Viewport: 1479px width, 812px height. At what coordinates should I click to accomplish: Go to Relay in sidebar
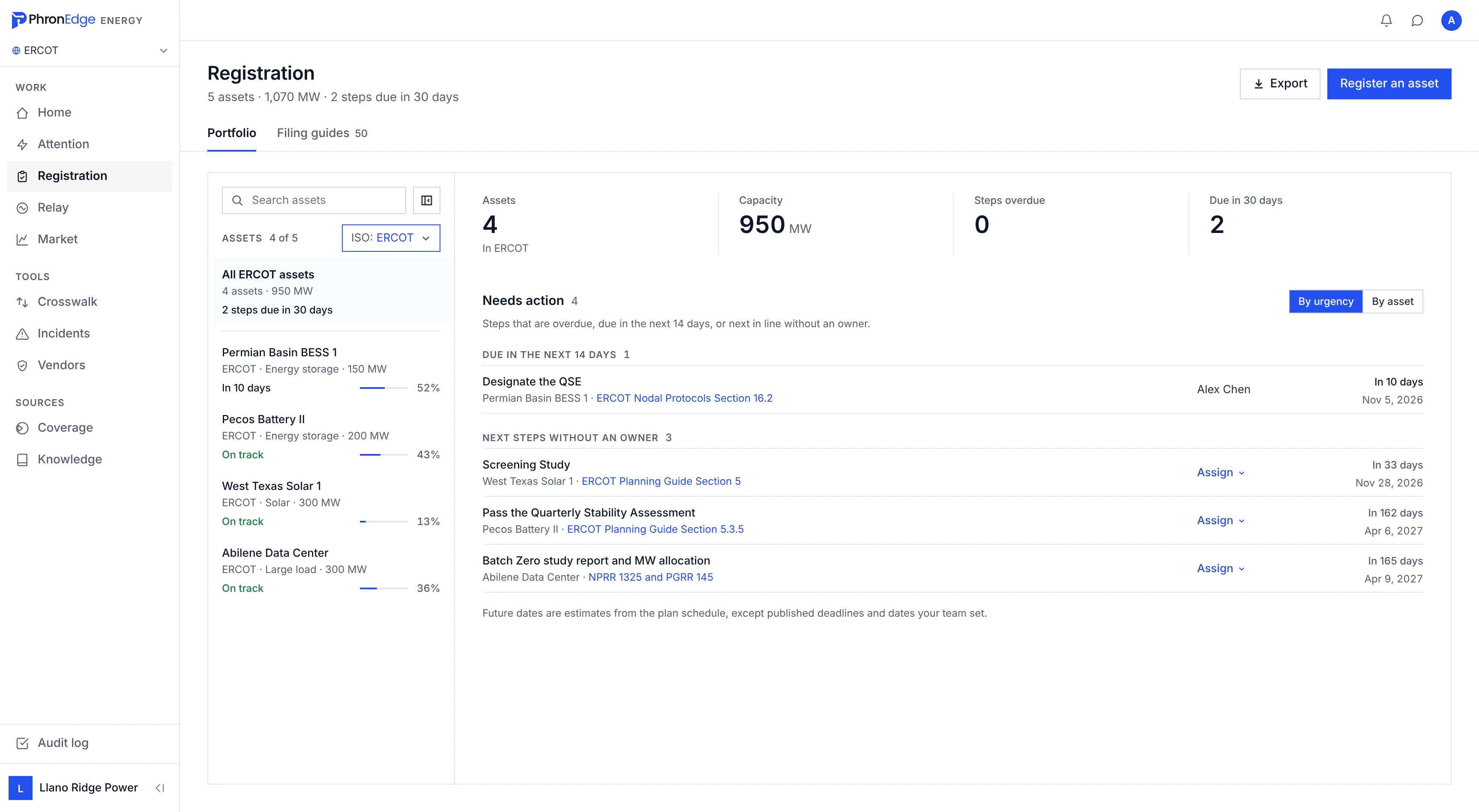[90, 208]
